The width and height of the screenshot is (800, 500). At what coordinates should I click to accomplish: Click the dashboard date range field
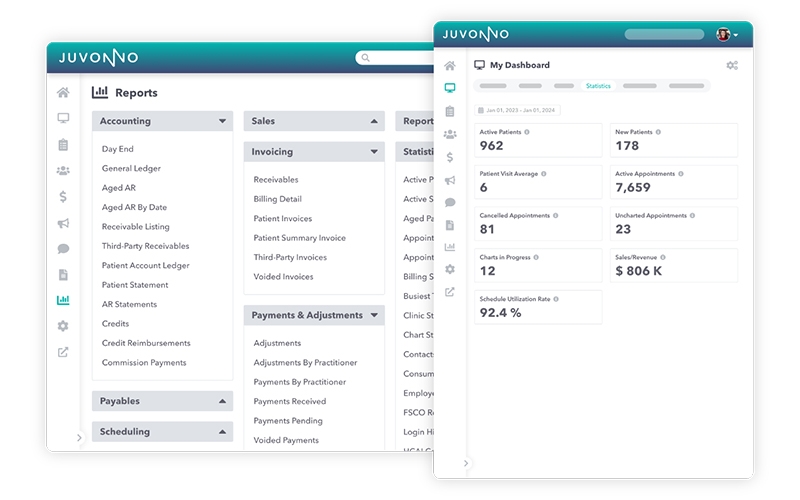pos(517,110)
